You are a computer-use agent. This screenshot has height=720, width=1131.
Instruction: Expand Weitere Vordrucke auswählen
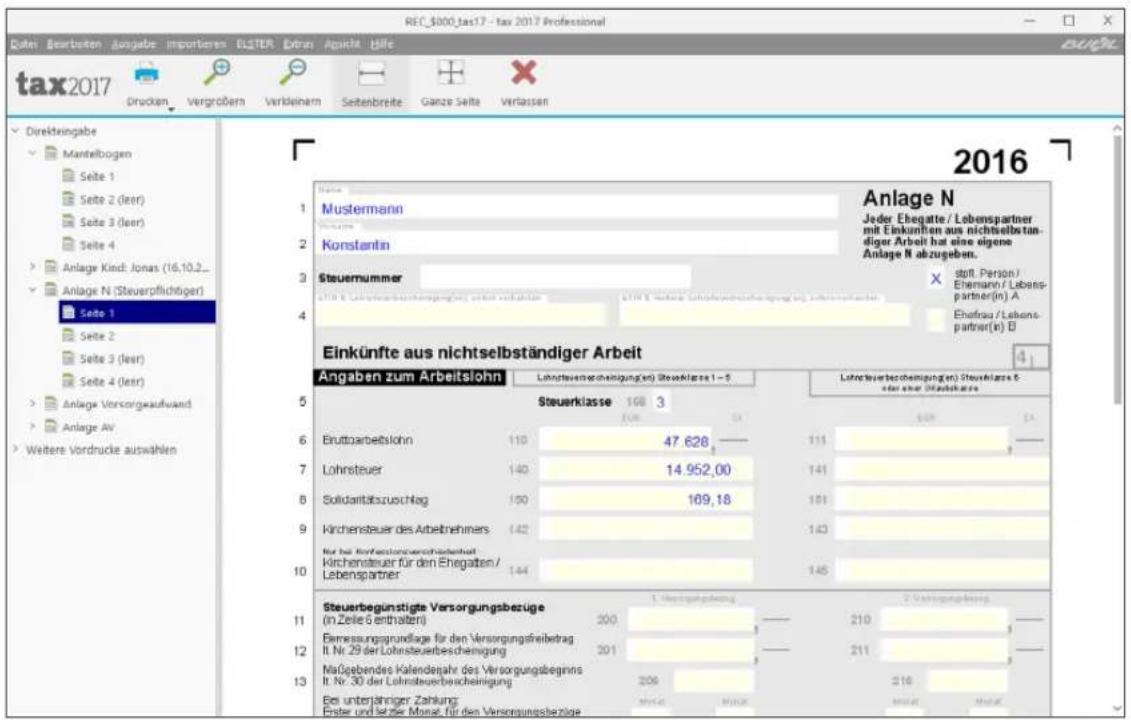[x=15, y=449]
